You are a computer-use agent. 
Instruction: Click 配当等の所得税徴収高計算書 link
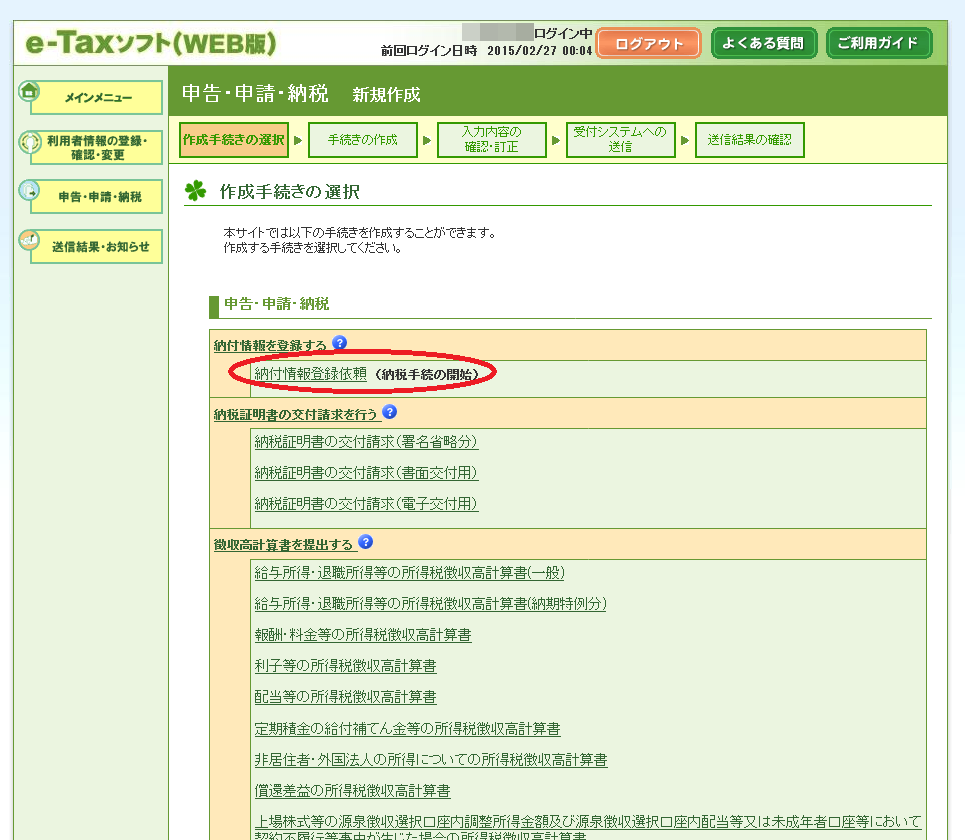[345, 697]
